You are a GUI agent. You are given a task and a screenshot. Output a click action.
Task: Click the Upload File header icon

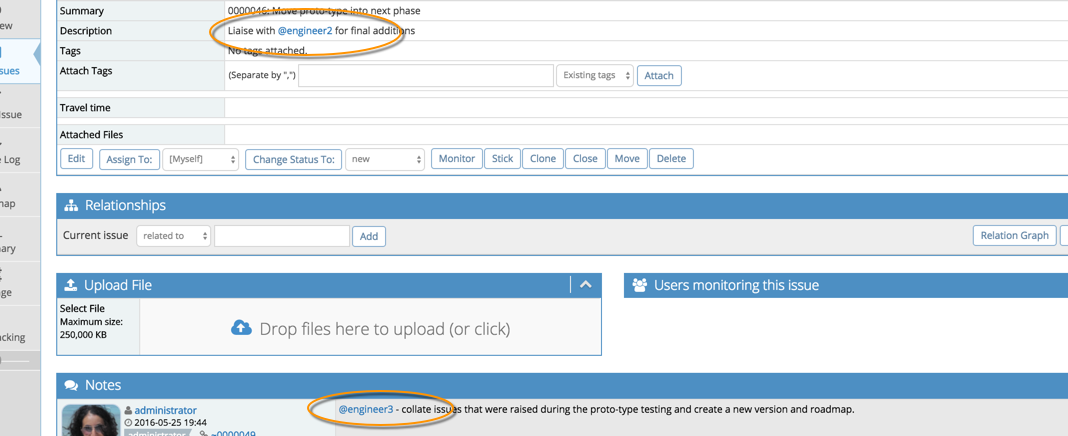click(x=71, y=285)
